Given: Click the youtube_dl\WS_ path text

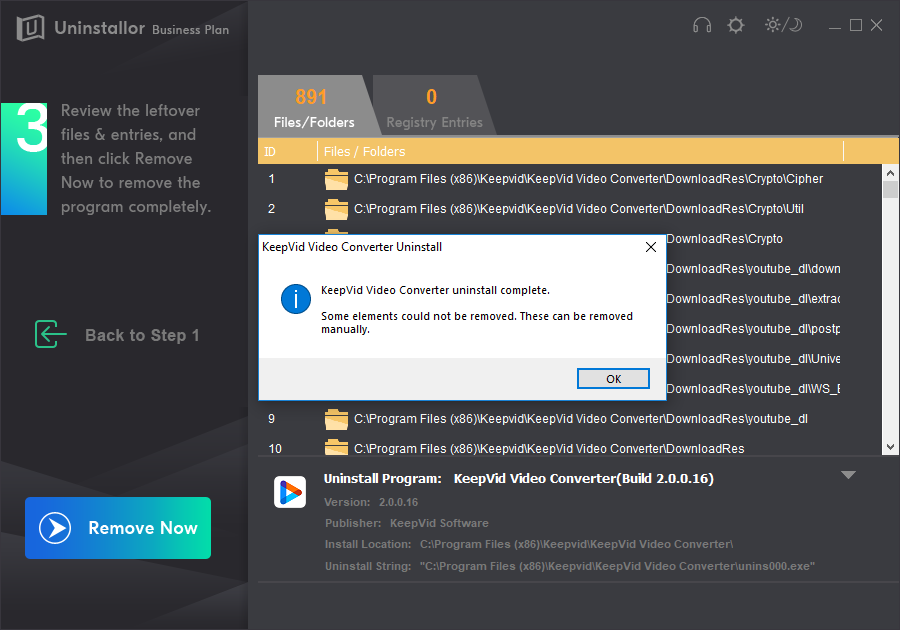Looking at the screenshot, I should click(753, 388).
